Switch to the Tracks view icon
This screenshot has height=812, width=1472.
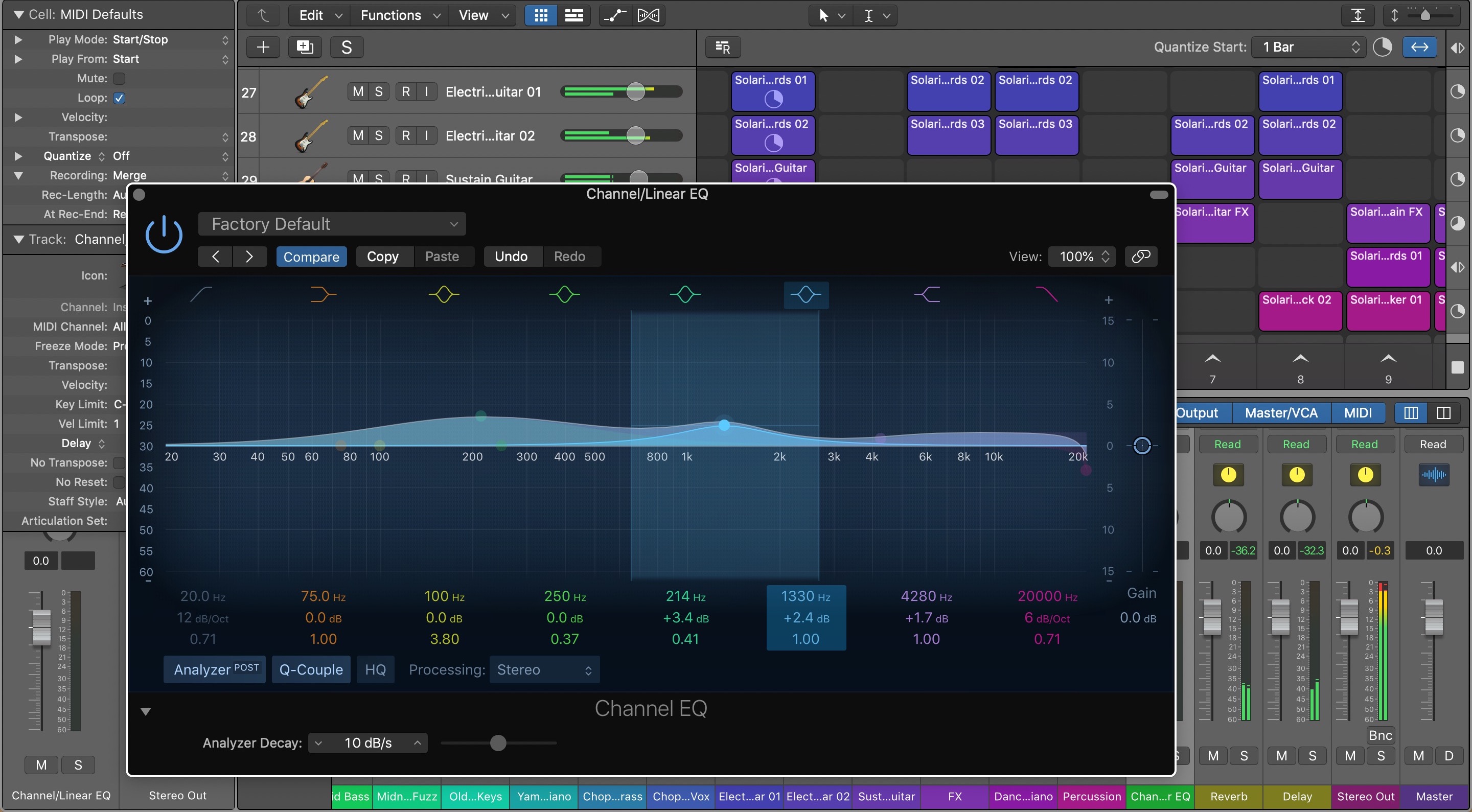pos(574,15)
